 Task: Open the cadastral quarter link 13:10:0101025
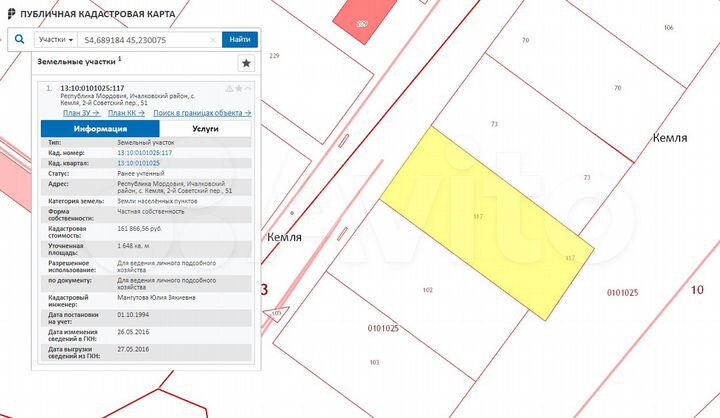click(x=138, y=163)
